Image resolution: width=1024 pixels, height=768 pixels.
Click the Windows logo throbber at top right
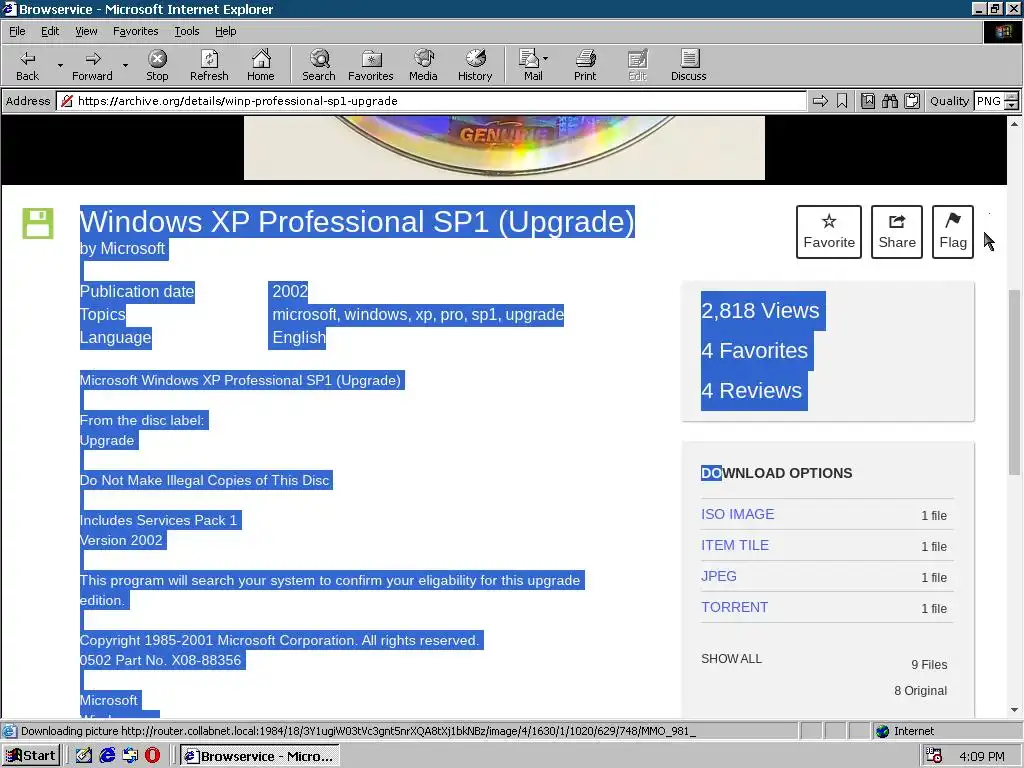pyautogui.click(x=1003, y=32)
